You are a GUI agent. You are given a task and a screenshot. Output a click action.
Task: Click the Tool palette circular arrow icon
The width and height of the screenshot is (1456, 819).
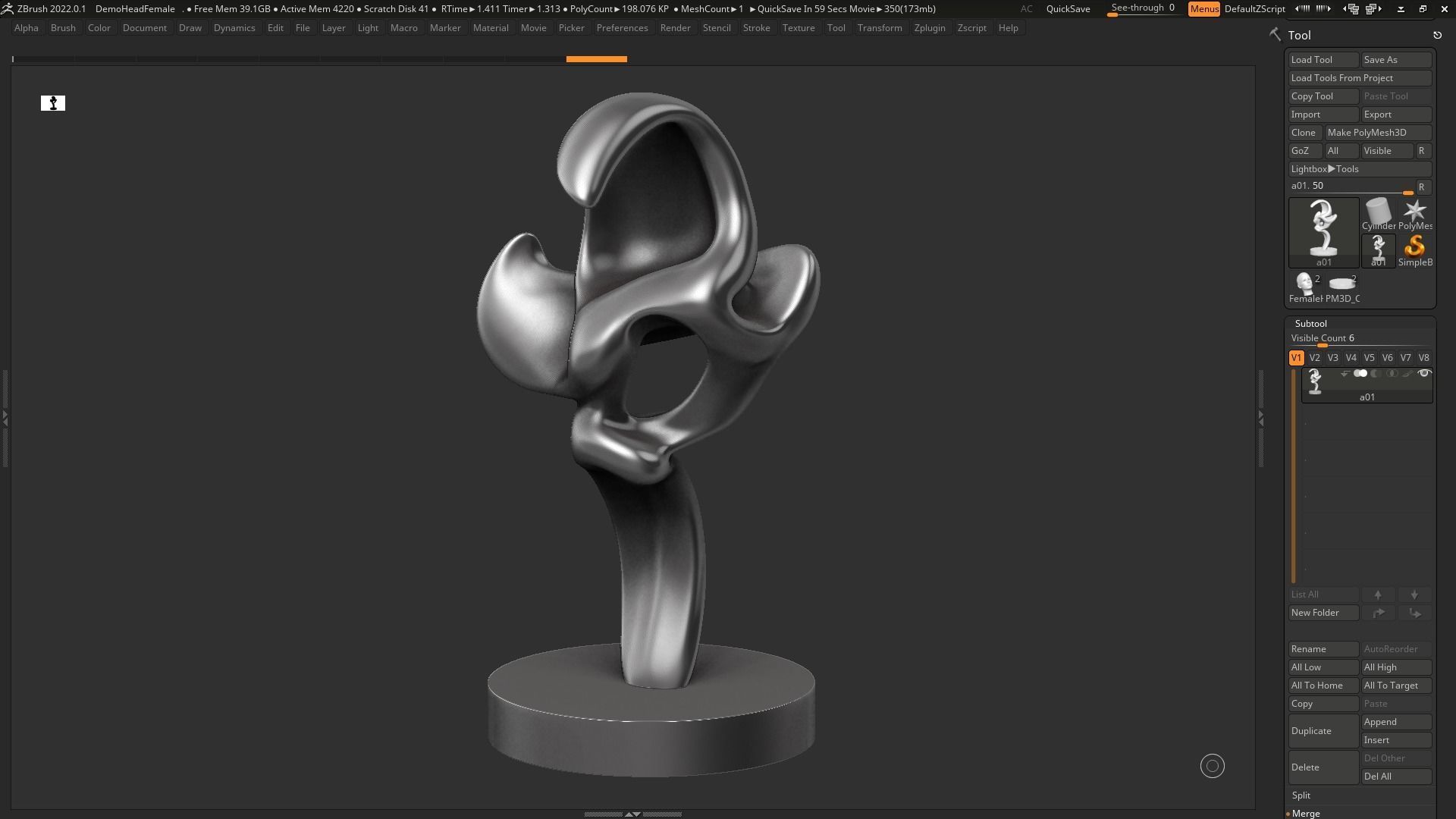(x=1437, y=35)
